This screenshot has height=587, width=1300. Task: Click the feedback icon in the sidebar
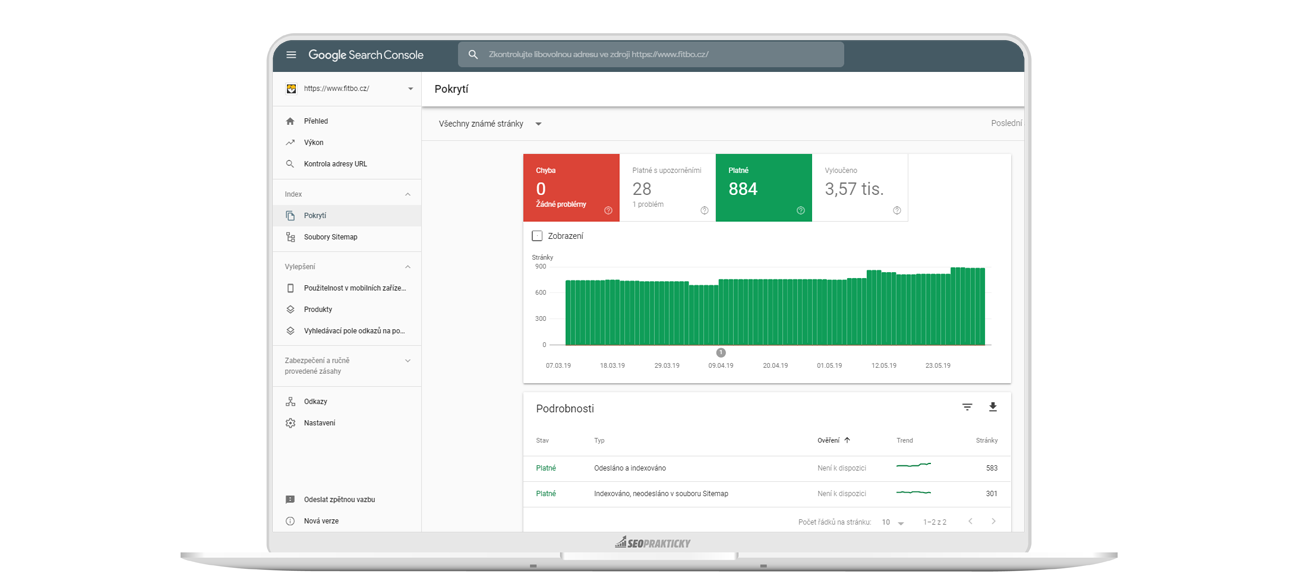290,500
